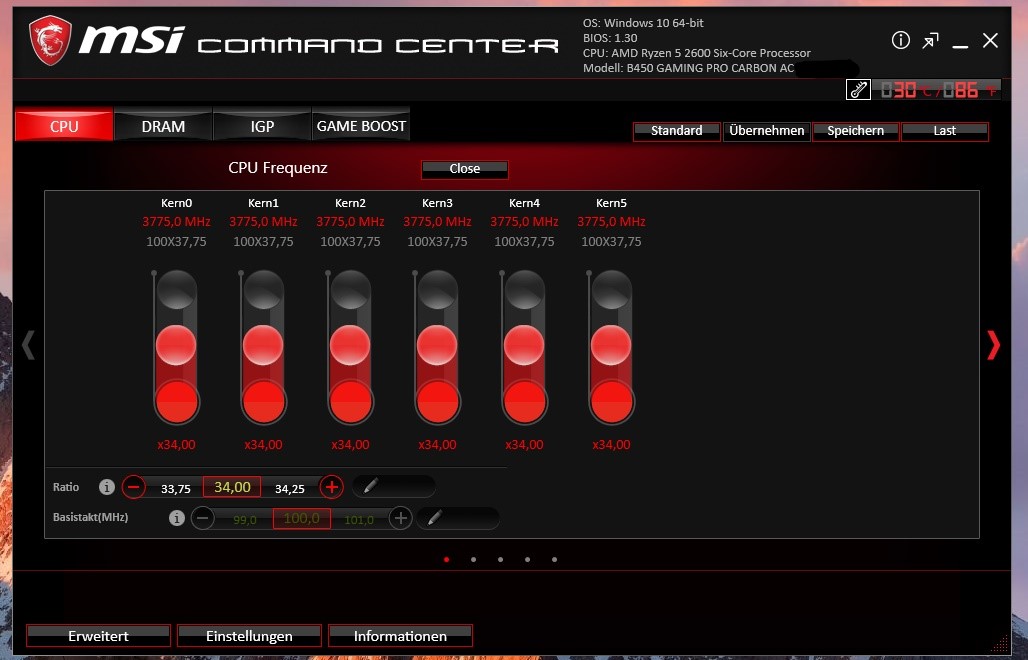Click the Kern0 label
This screenshot has width=1028, height=660.
coord(176,203)
